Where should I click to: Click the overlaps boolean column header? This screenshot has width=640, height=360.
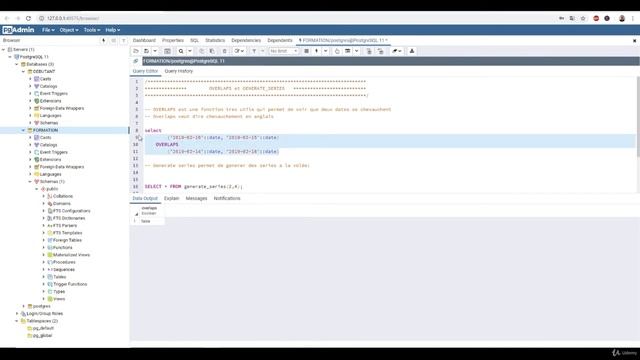coord(149,211)
